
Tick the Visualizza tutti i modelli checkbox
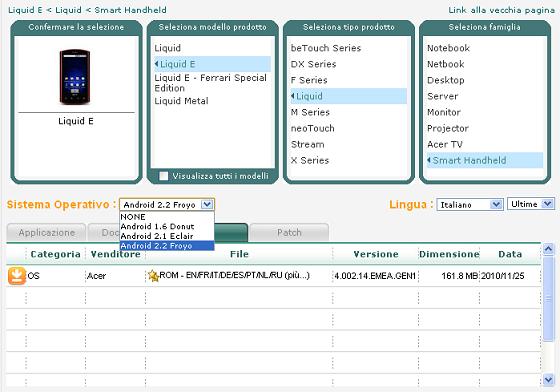[164, 176]
